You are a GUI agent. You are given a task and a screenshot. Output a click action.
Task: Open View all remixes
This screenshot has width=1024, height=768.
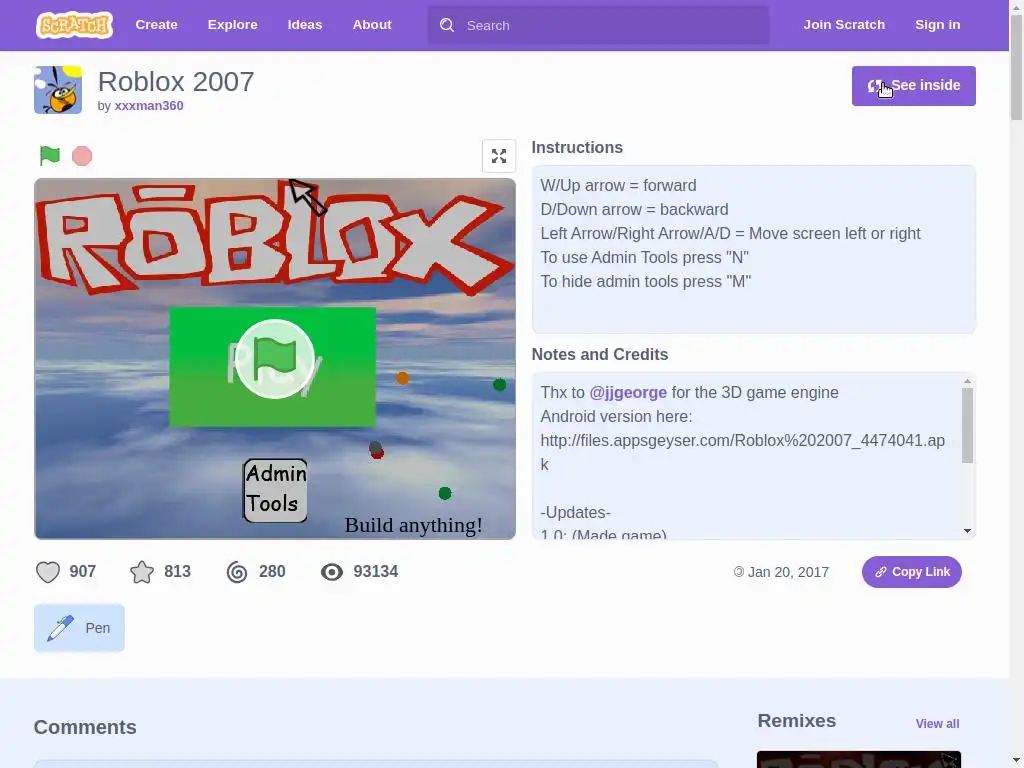point(937,724)
